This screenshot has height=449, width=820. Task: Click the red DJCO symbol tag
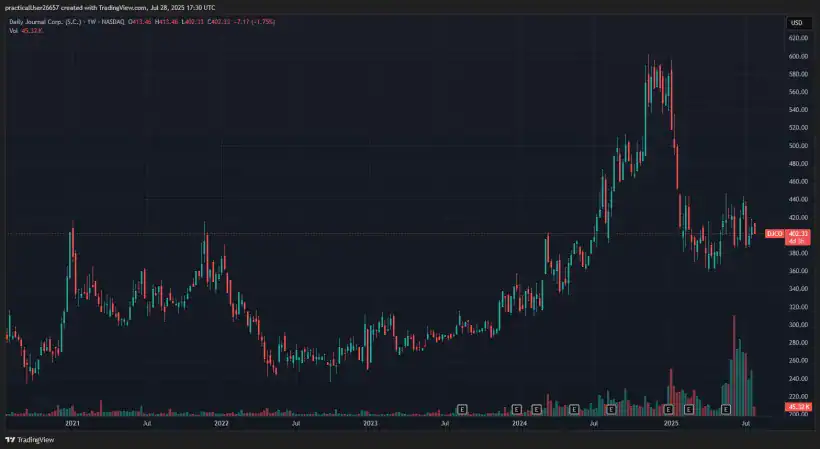(x=774, y=233)
